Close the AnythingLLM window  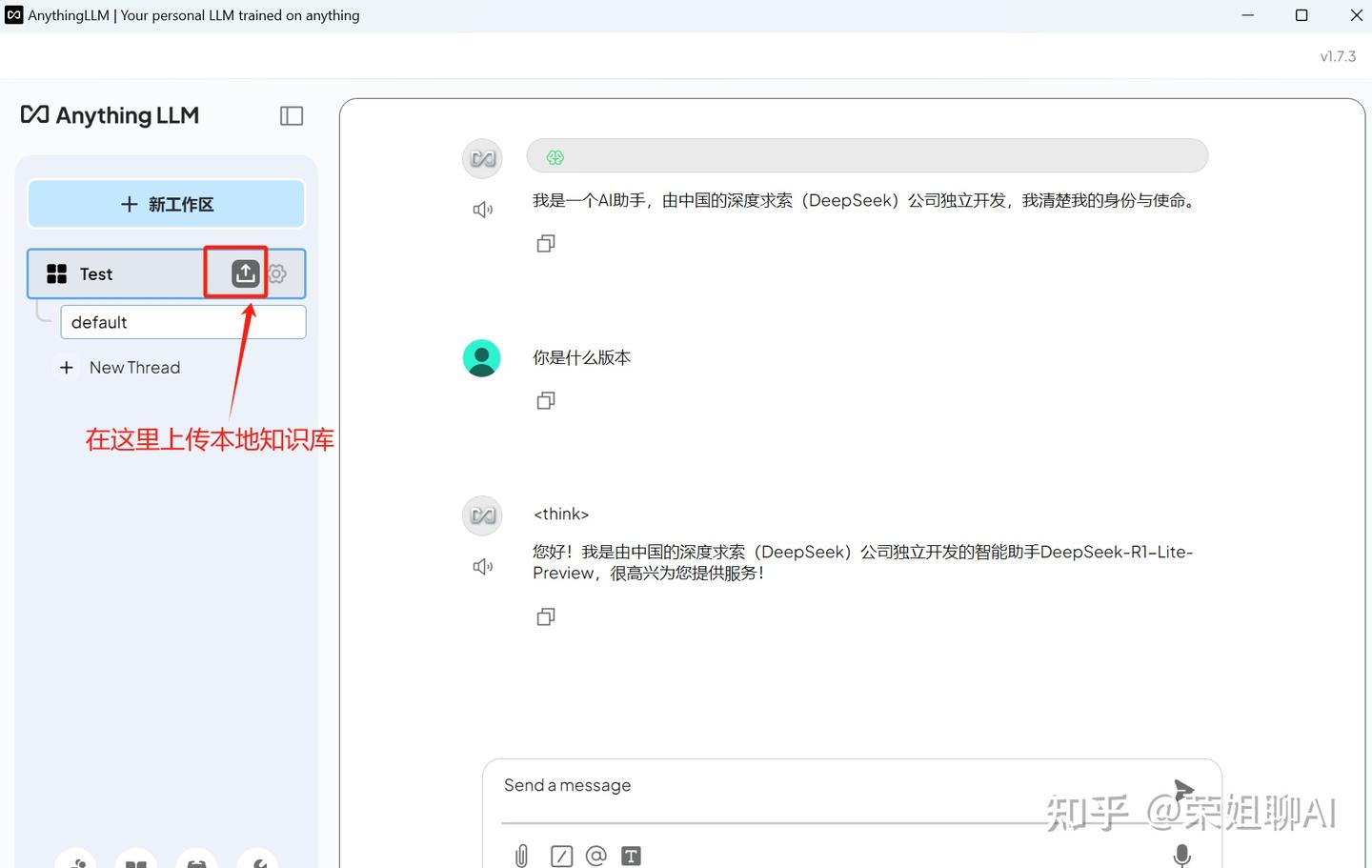coord(1356,15)
